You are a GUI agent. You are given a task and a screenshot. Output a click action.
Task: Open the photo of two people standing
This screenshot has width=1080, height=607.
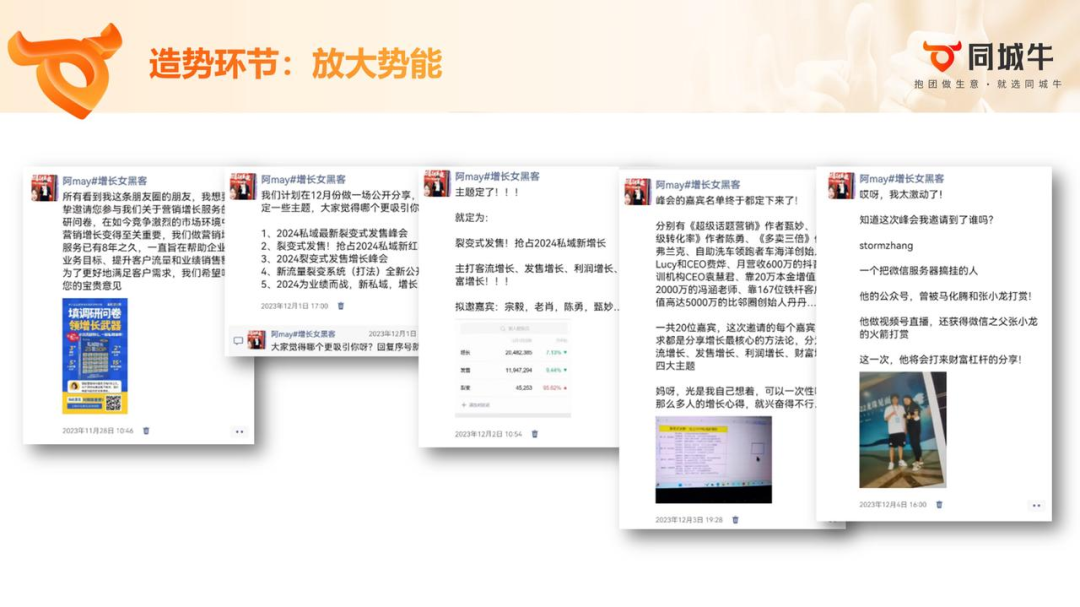point(903,430)
